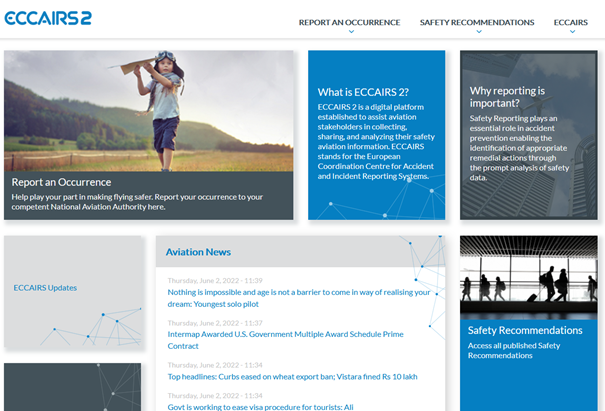
Task: Click the Aviation News heading
Action: click(x=198, y=252)
